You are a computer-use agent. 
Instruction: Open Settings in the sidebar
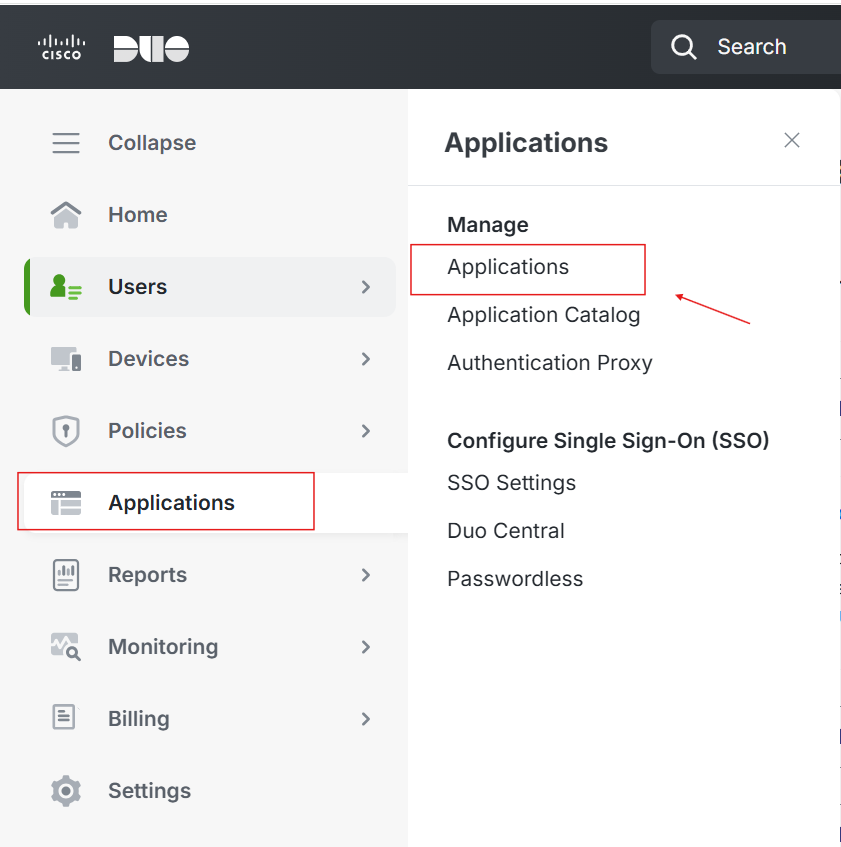point(150,791)
